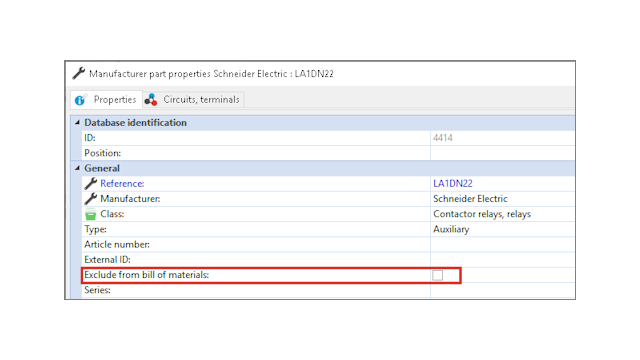Click the Series value field
Screen dimensions: 640x360
coord(502,291)
